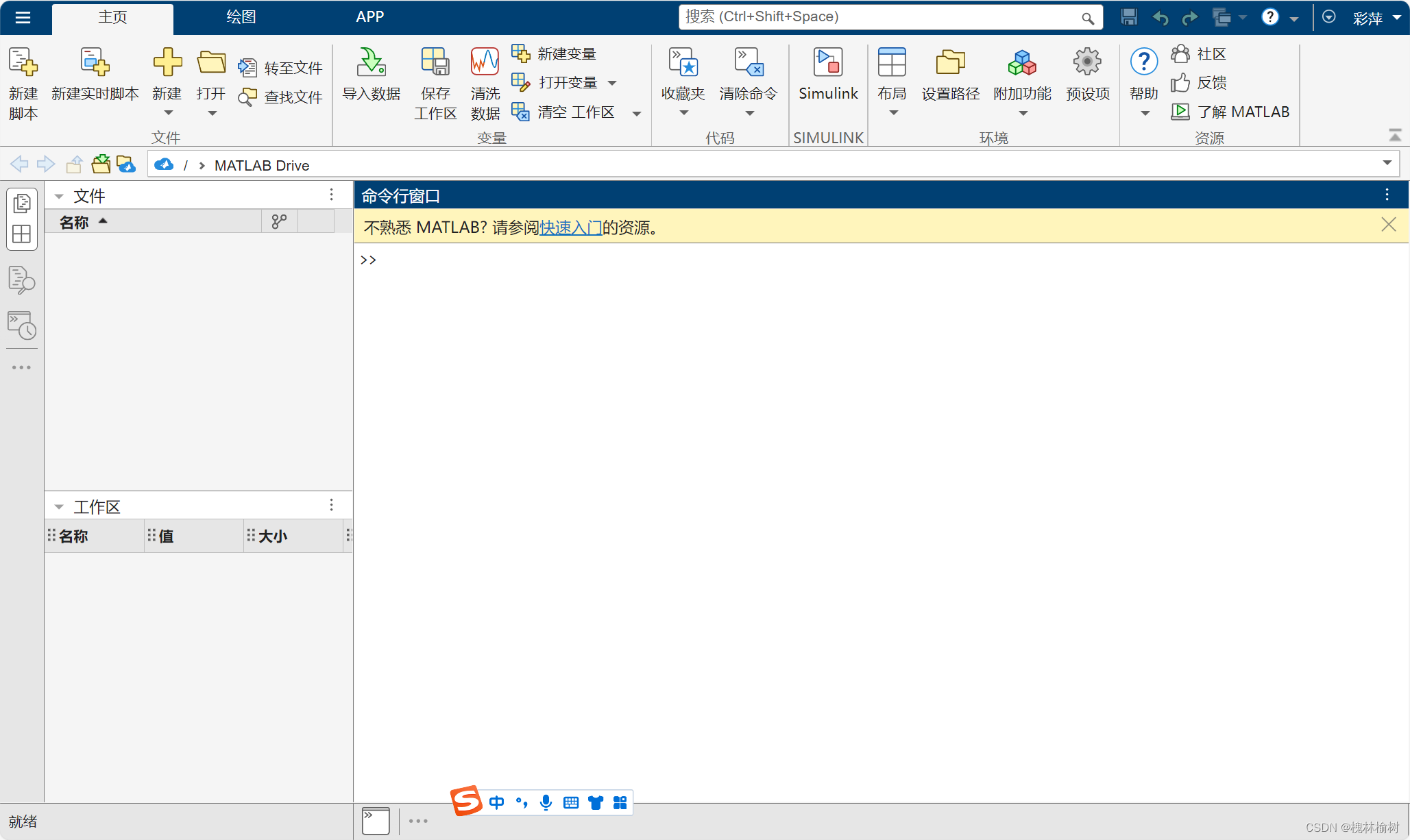Click the 打开 folder icon

click(x=211, y=62)
